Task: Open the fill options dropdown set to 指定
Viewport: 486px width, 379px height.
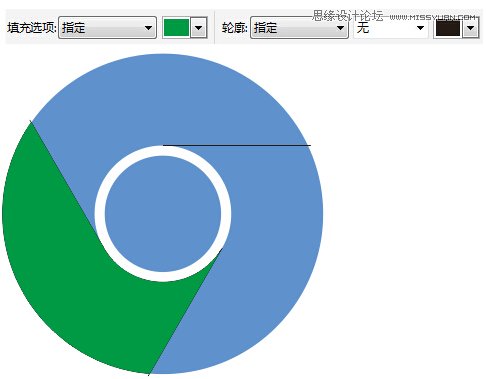Action: tap(107, 28)
